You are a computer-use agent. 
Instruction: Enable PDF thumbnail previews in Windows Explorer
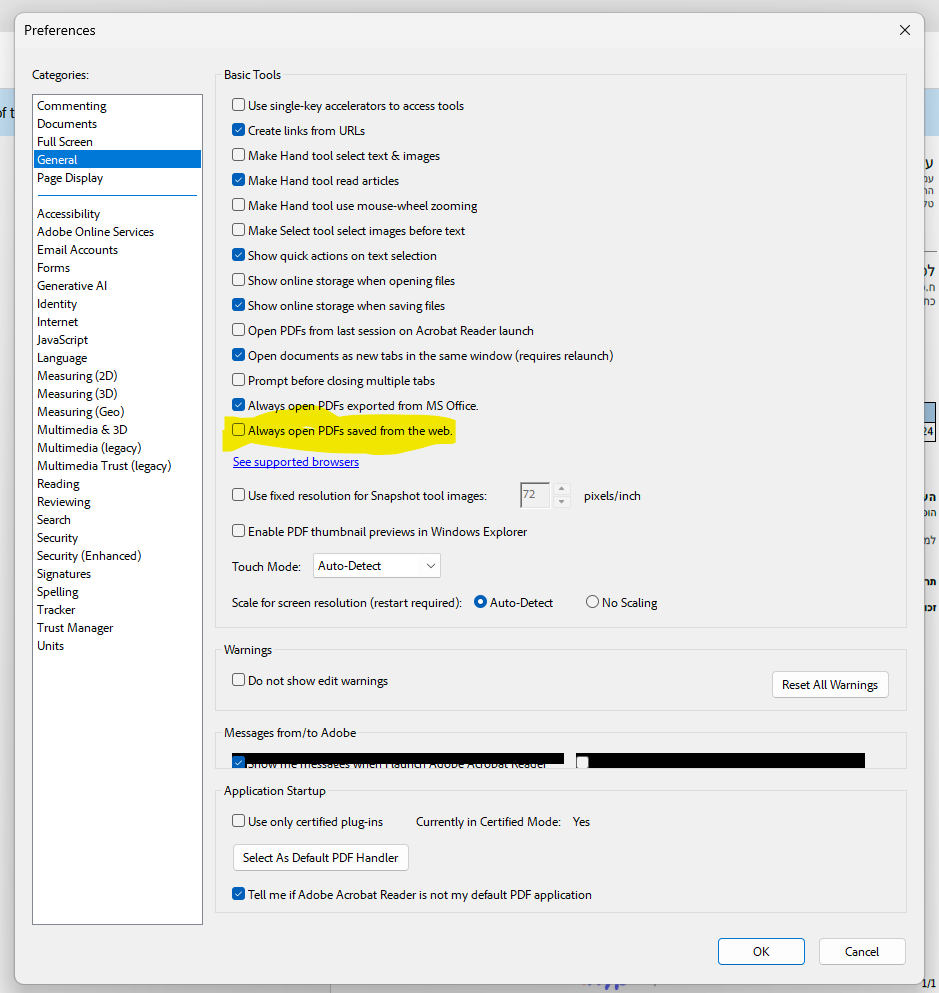(238, 531)
